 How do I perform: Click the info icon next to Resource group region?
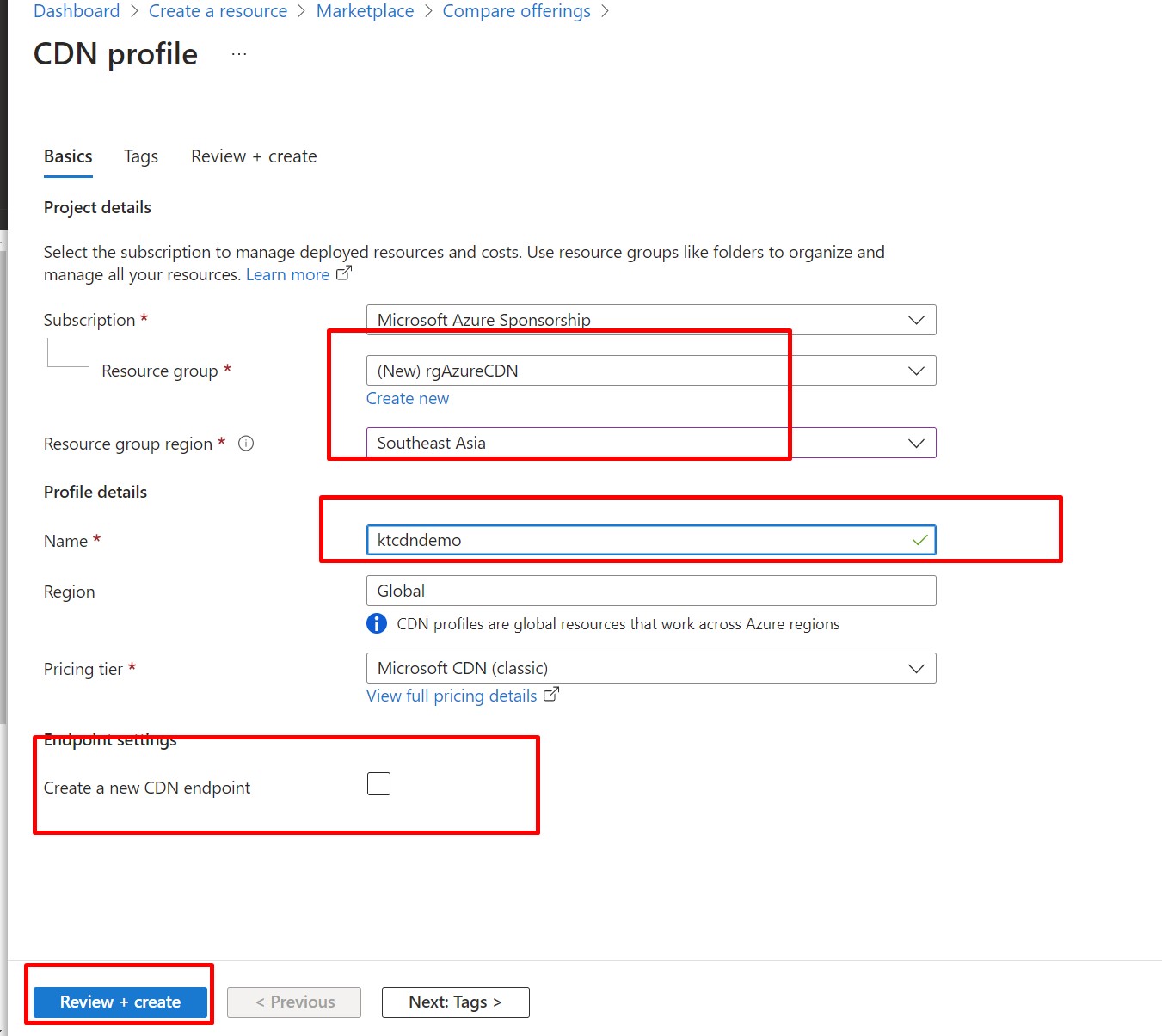pyautogui.click(x=246, y=444)
